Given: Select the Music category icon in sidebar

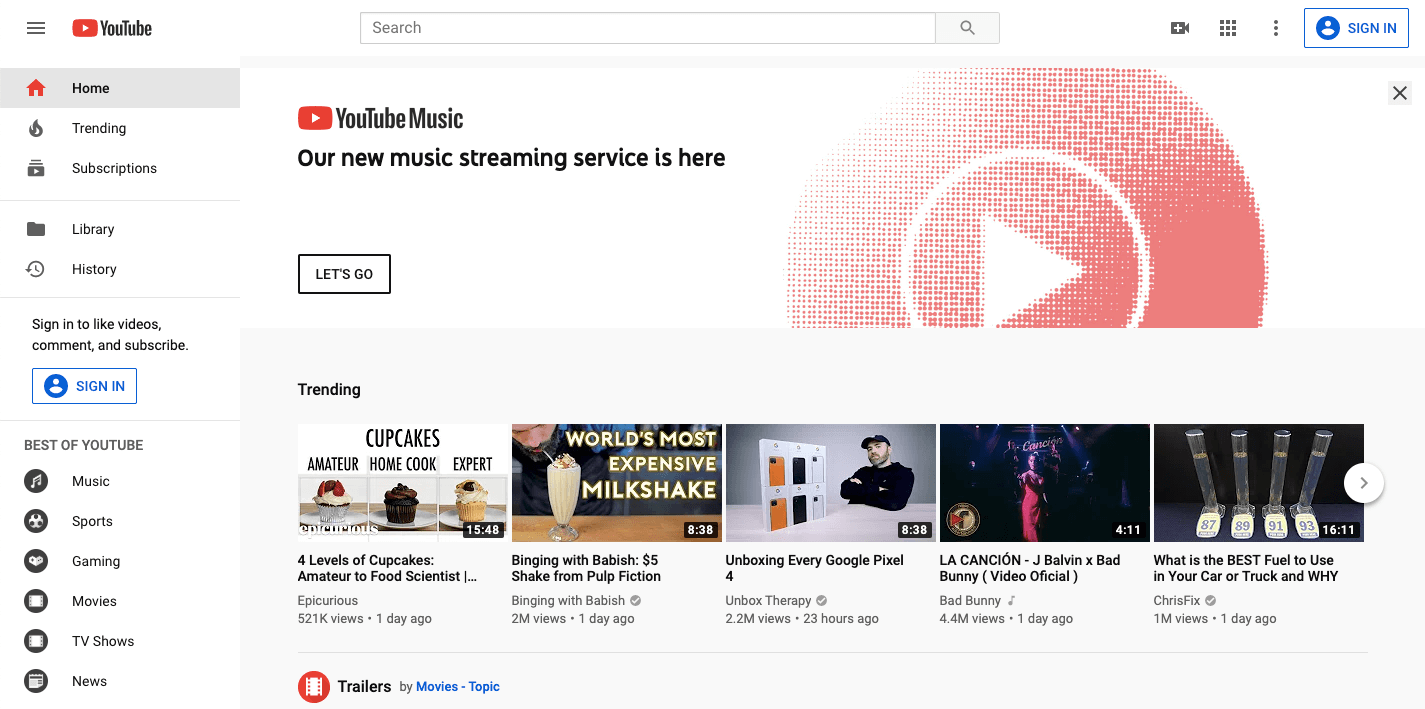Looking at the screenshot, I should coord(36,481).
